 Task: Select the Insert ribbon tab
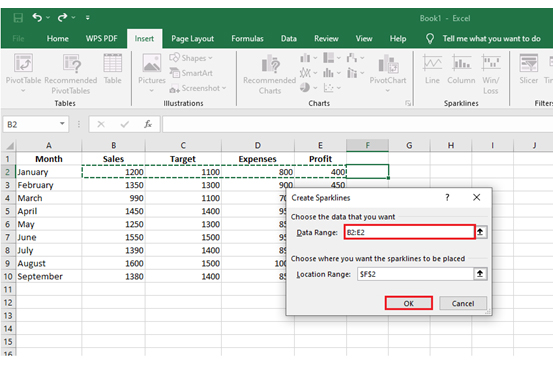point(144,38)
